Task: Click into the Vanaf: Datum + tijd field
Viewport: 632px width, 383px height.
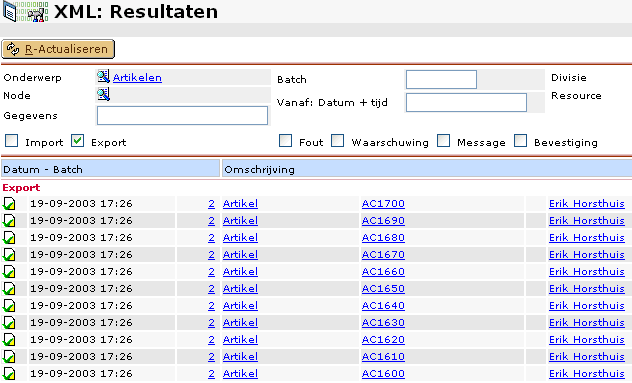Action: point(466,102)
